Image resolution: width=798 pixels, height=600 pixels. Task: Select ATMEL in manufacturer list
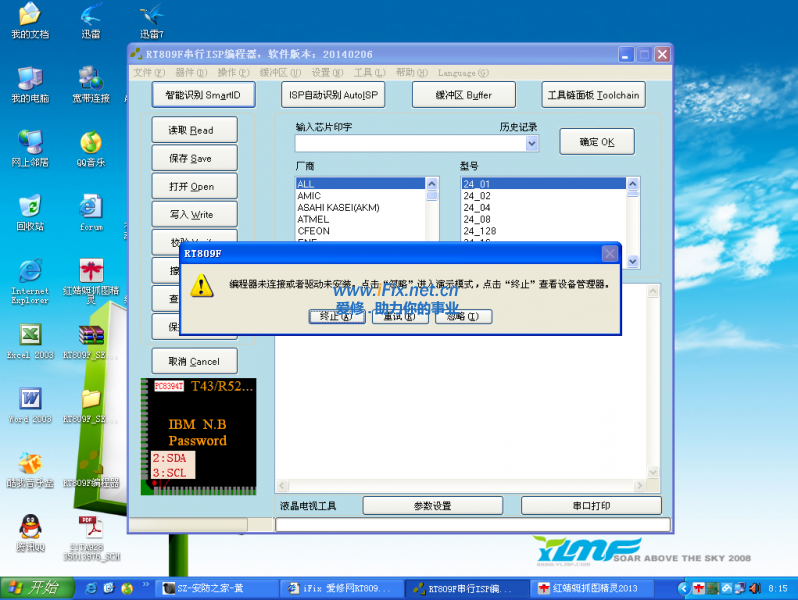click(x=313, y=219)
